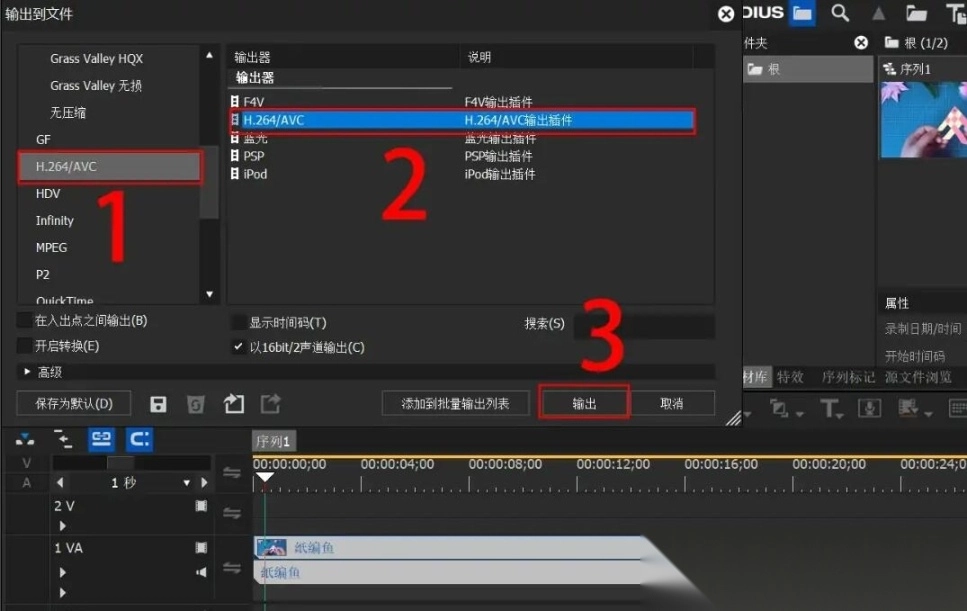Screen dimensions: 967x611
Task: Click the 输出 export button
Action: point(584,404)
